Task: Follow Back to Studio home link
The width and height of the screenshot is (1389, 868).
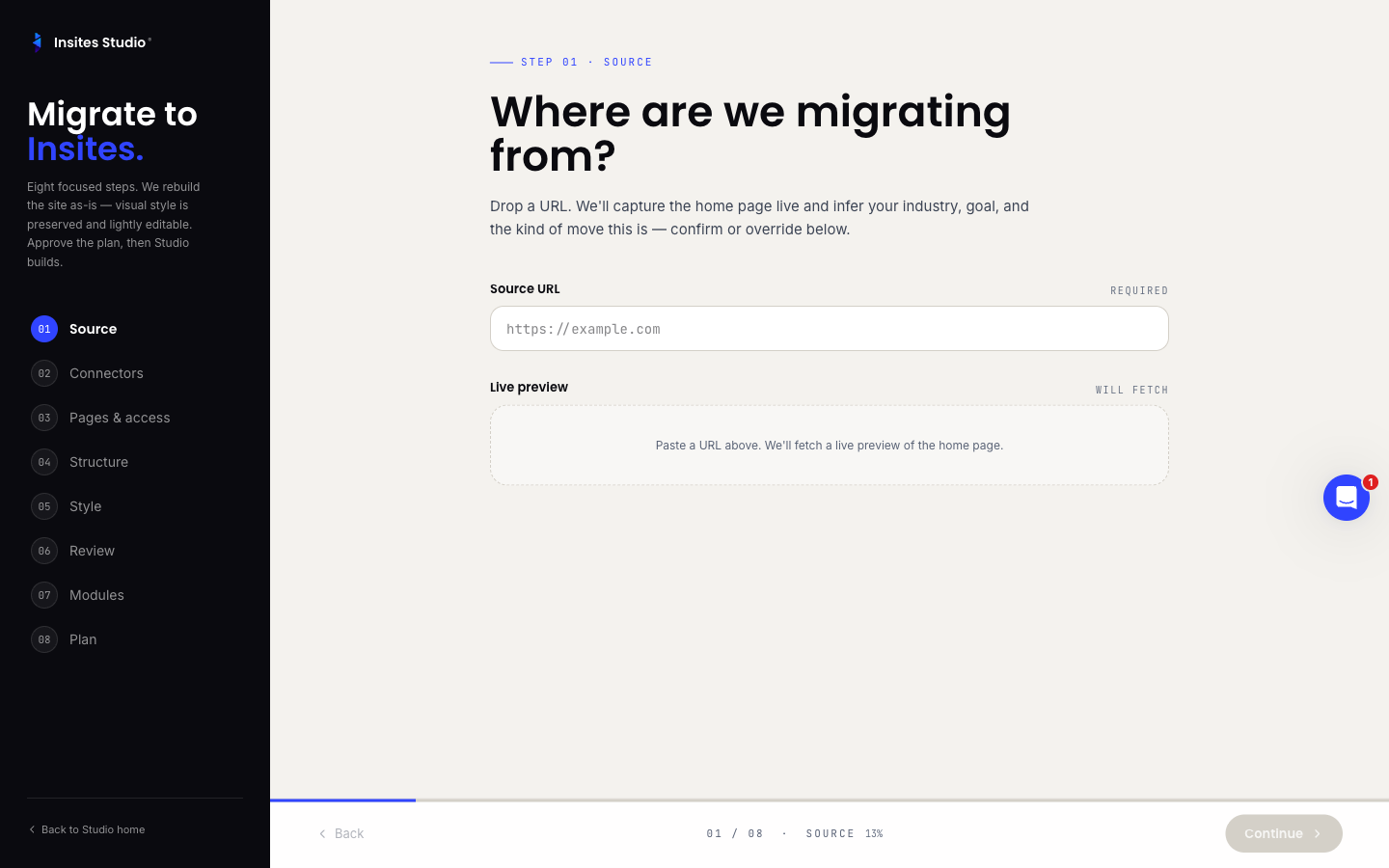Action: point(87,829)
